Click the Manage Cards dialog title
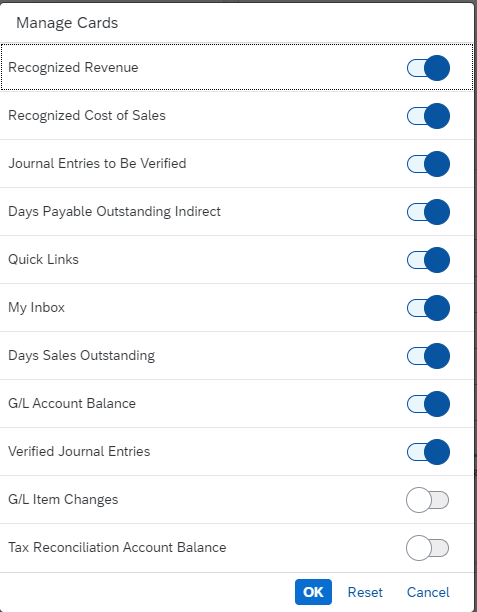The image size is (477, 612). coord(67,23)
